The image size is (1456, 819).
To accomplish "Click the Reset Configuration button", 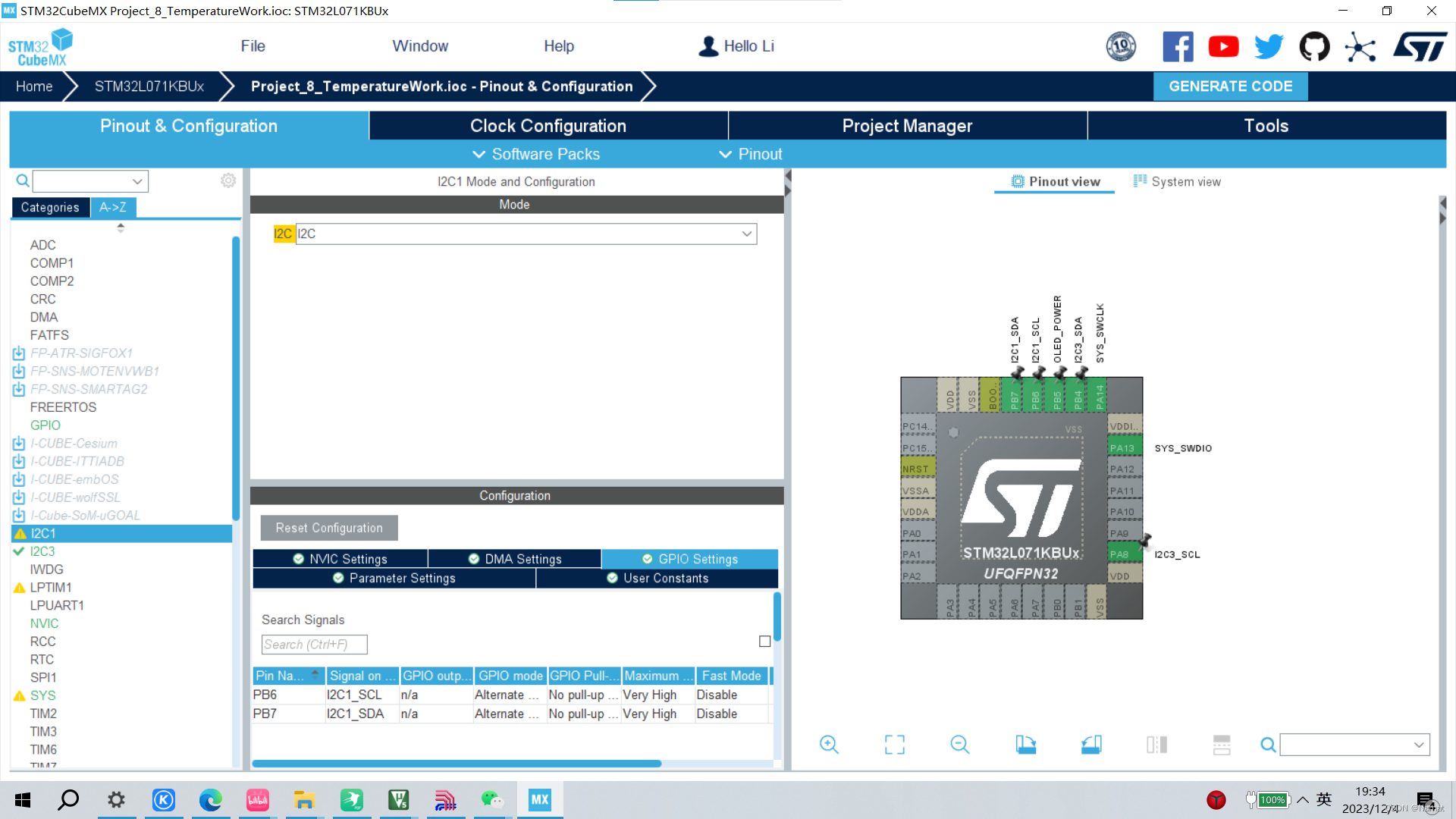I will [x=329, y=528].
